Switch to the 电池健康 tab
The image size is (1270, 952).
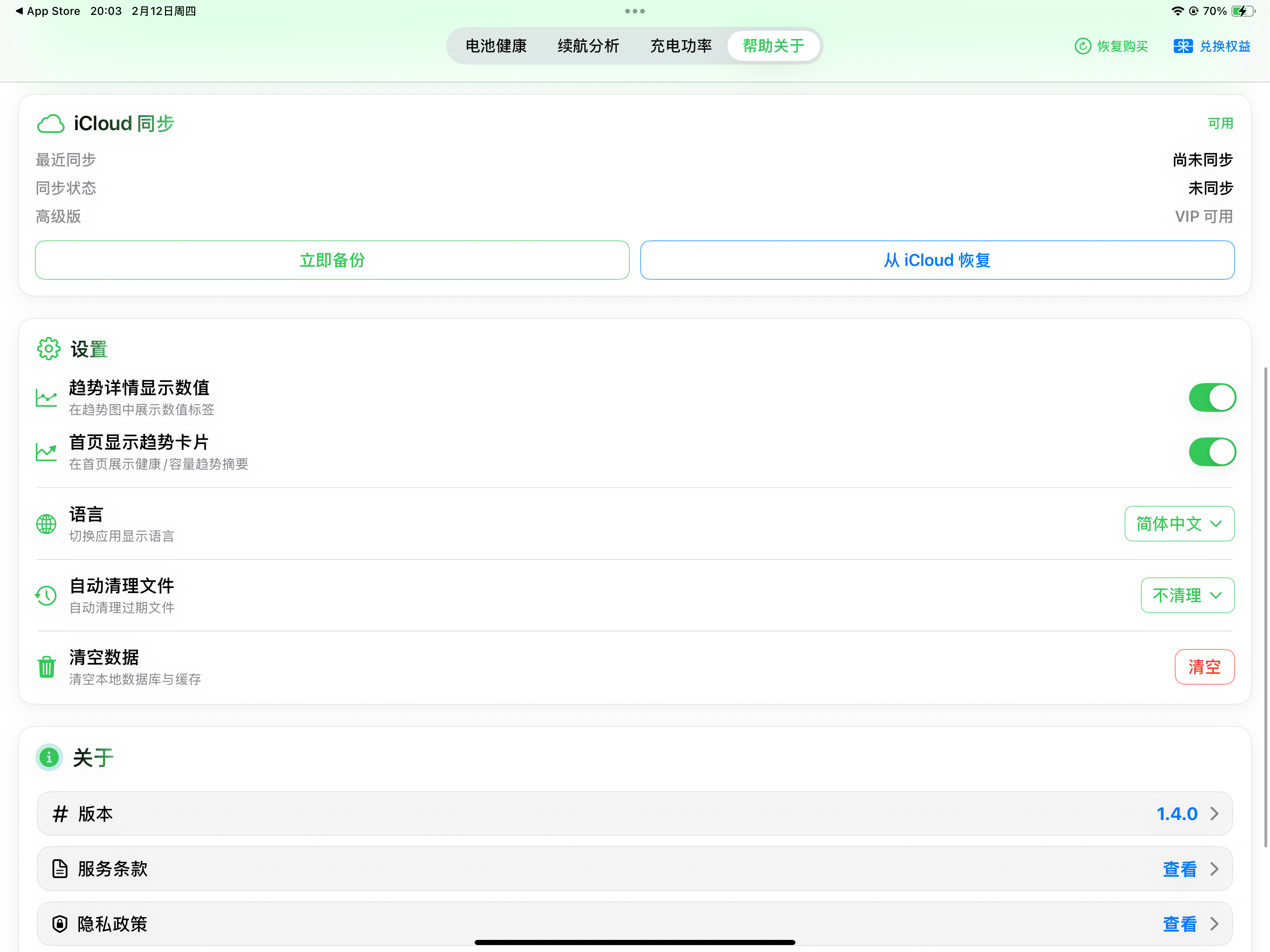point(496,46)
